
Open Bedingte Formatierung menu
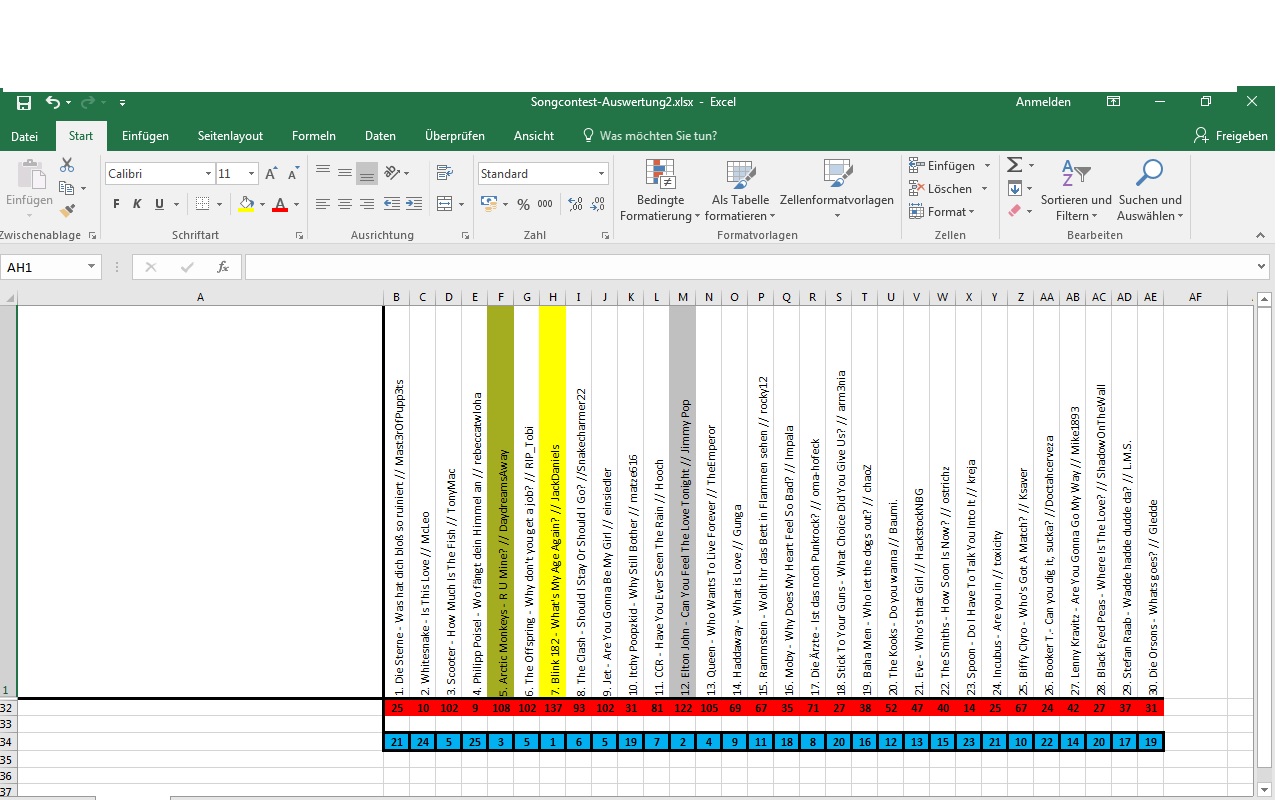(660, 190)
